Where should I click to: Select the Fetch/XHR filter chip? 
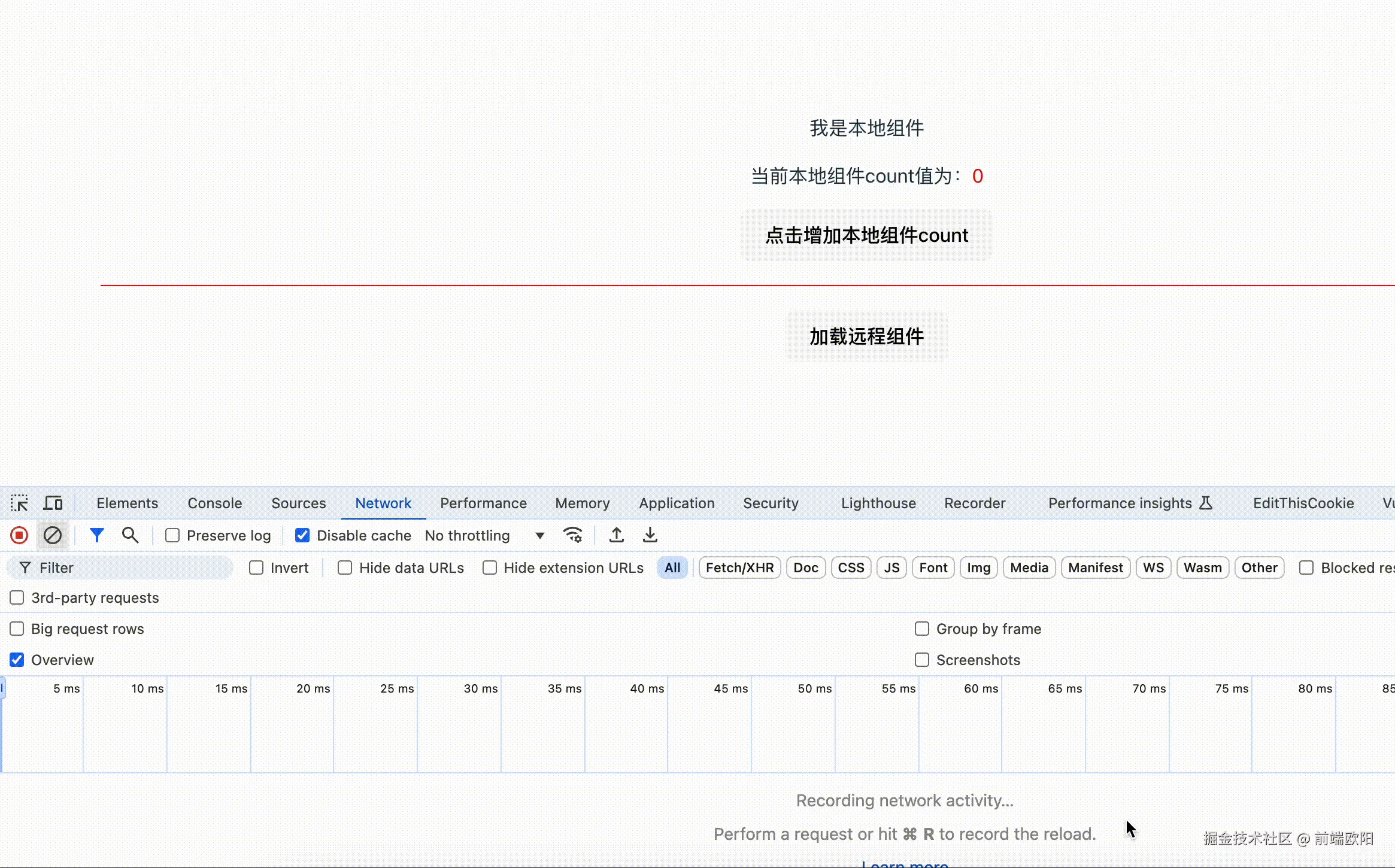[x=739, y=567]
